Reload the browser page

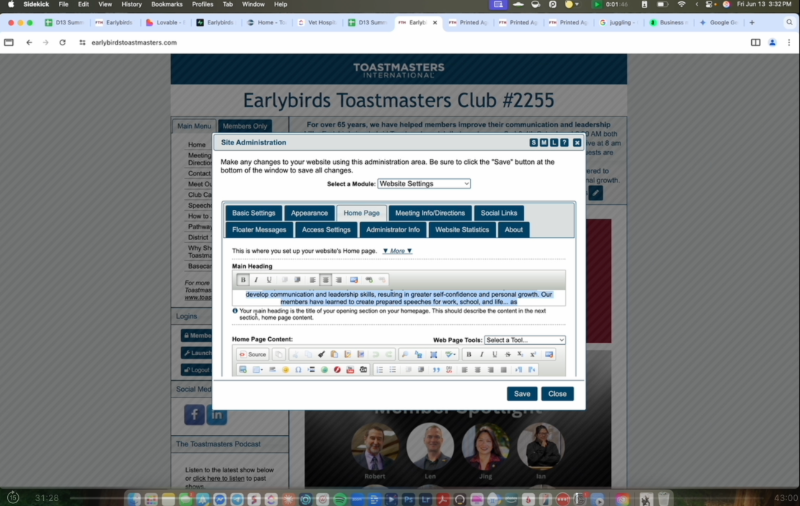(62, 42)
